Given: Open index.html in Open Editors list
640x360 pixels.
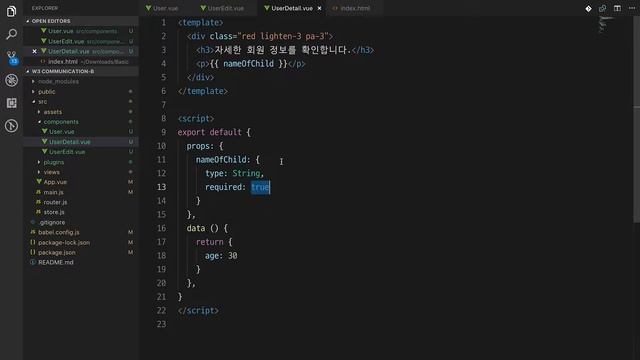Looking at the screenshot, I should coord(81,62).
